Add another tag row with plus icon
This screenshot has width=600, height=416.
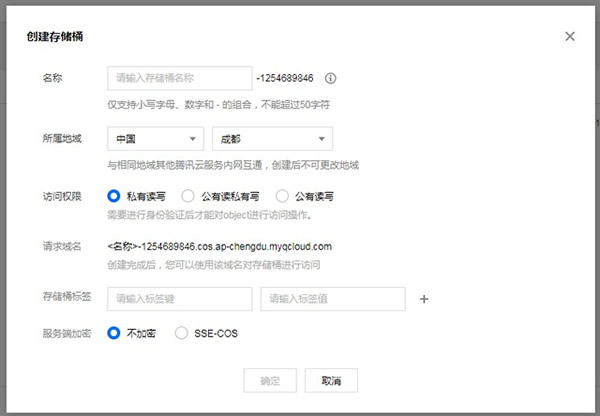(423, 298)
